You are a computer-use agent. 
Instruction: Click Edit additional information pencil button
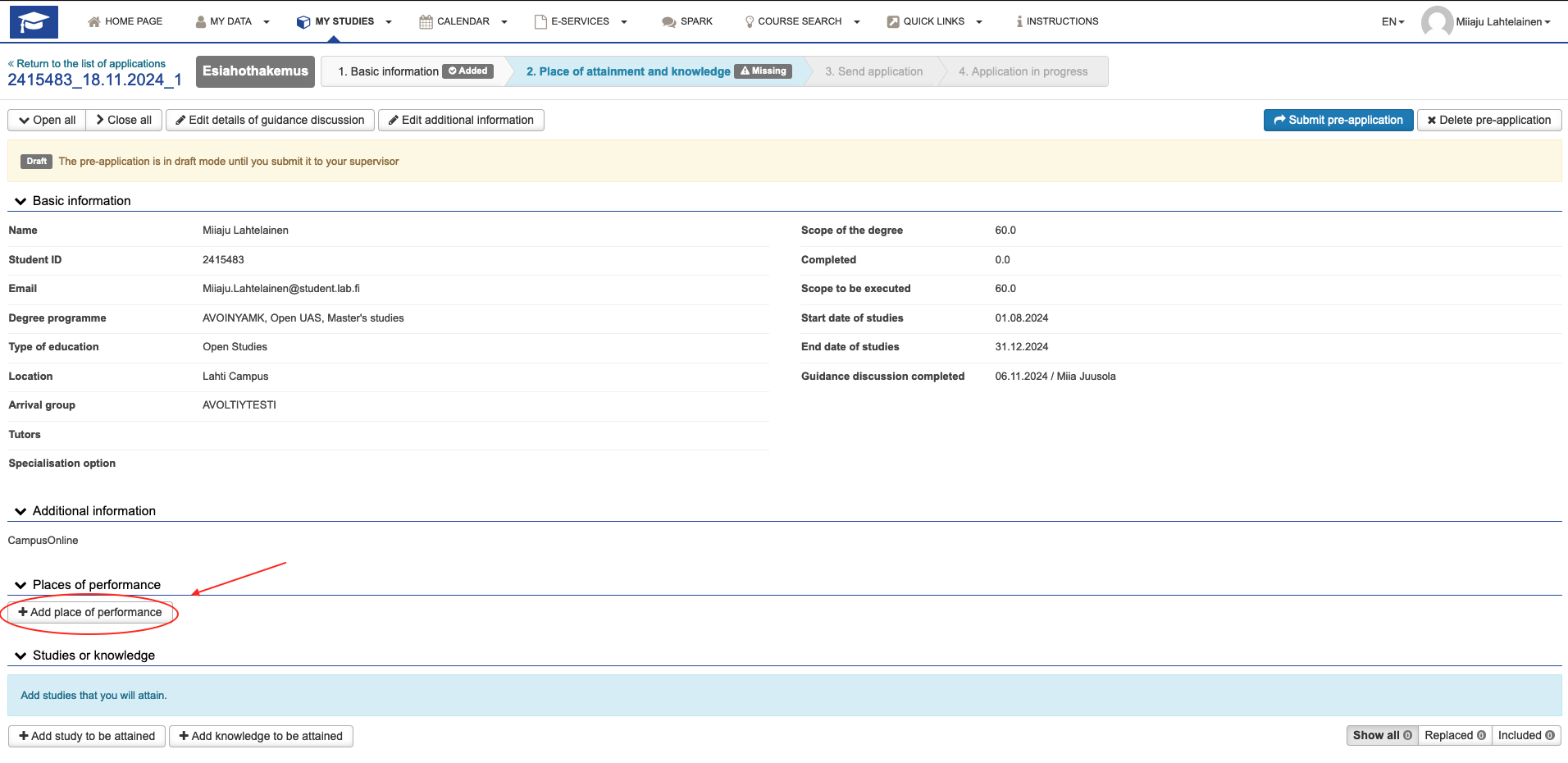(461, 120)
